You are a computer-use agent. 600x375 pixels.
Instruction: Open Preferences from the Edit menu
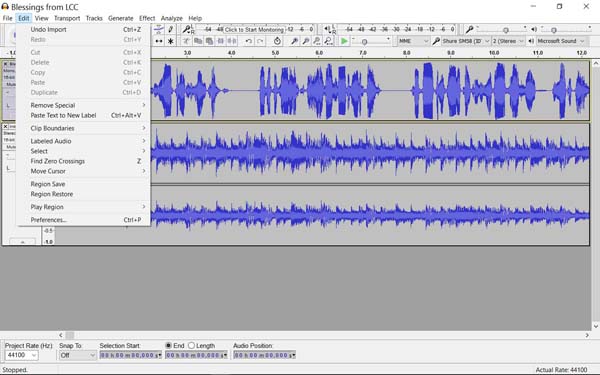click(x=83, y=220)
